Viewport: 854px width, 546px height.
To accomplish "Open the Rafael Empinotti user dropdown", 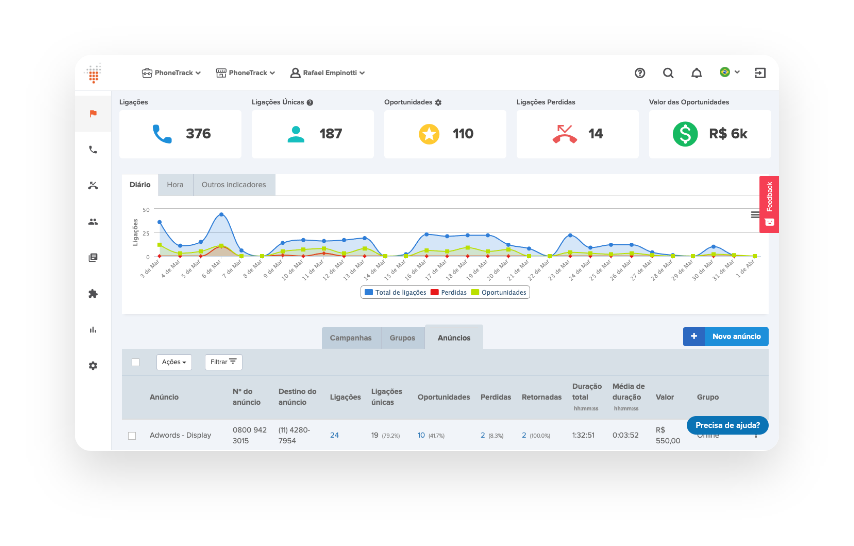I will coord(327,73).
